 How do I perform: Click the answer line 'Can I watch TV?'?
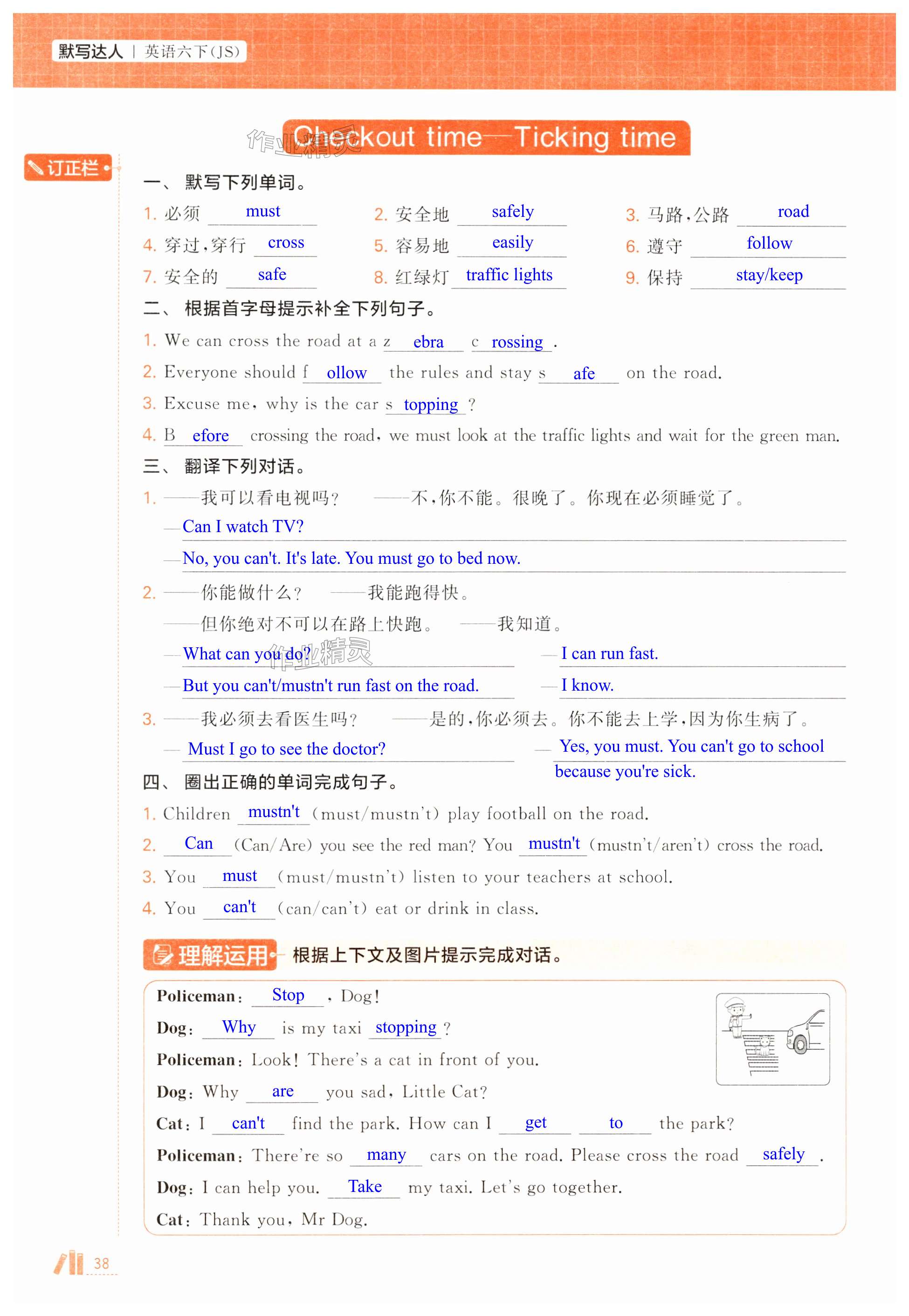click(243, 527)
